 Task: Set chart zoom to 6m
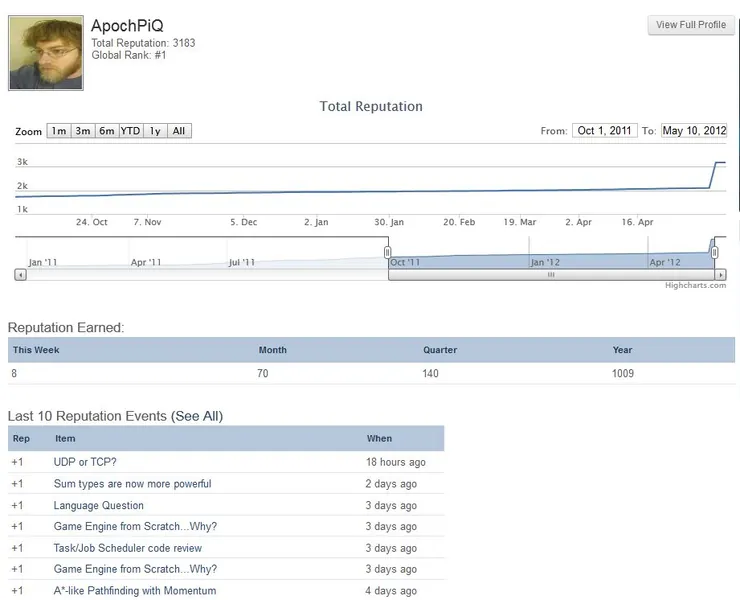tap(107, 131)
